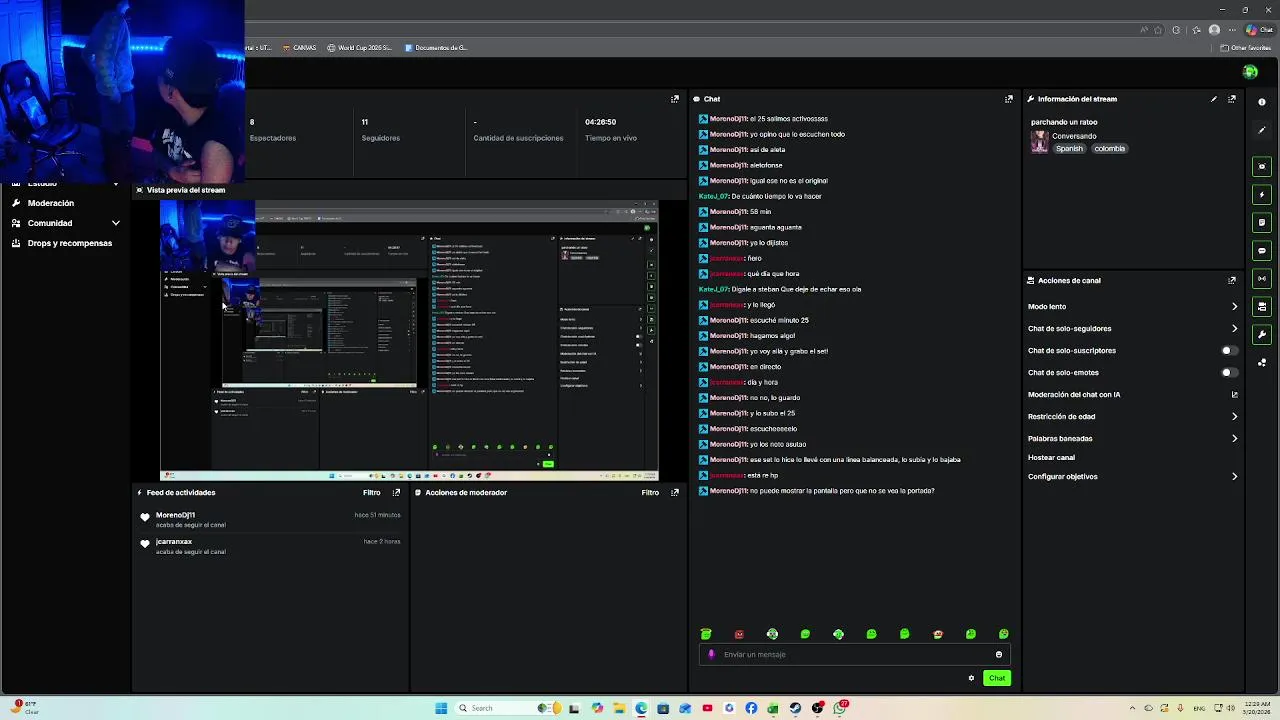Click chat message 'escuché minuto 25'
The width and height of the screenshot is (1280, 720).
point(779,320)
